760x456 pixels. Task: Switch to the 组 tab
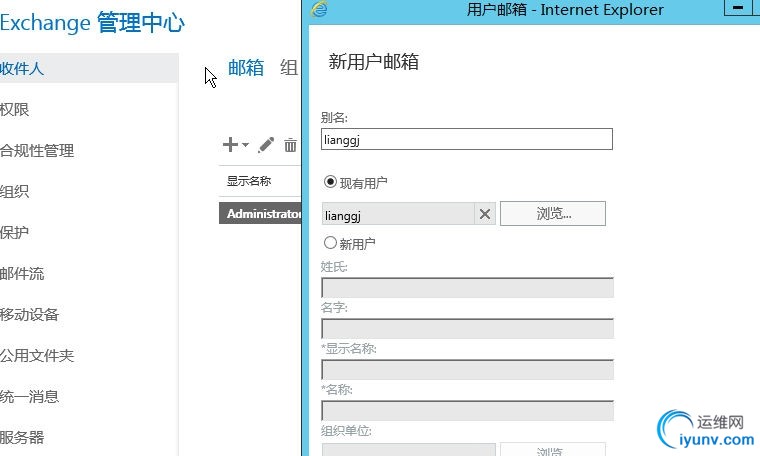(289, 67)
